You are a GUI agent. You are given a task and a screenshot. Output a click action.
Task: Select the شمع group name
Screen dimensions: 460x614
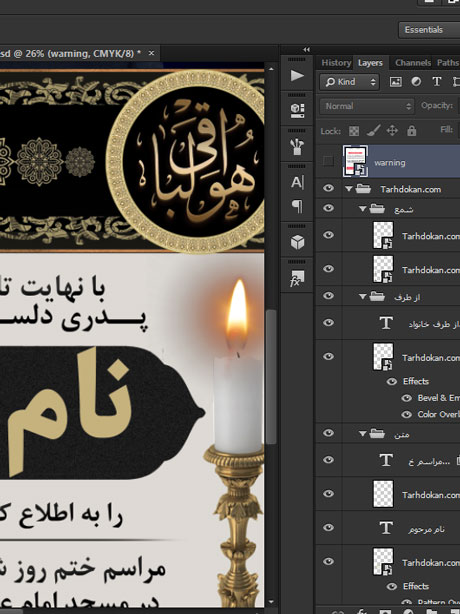click(x=404, y=209)
